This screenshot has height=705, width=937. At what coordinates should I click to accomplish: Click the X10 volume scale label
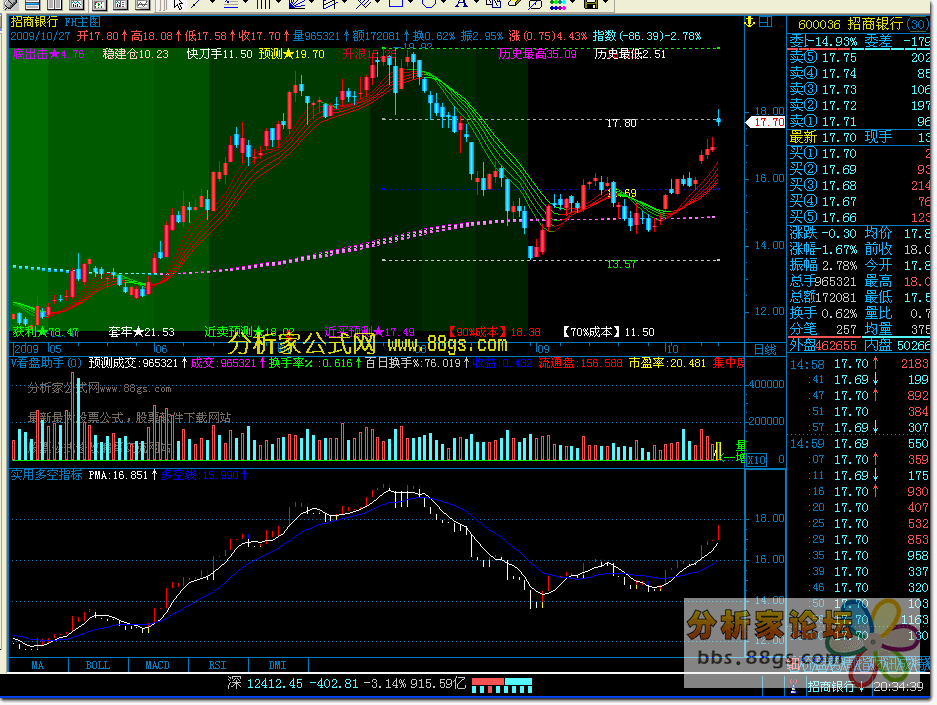coord(756,460)
